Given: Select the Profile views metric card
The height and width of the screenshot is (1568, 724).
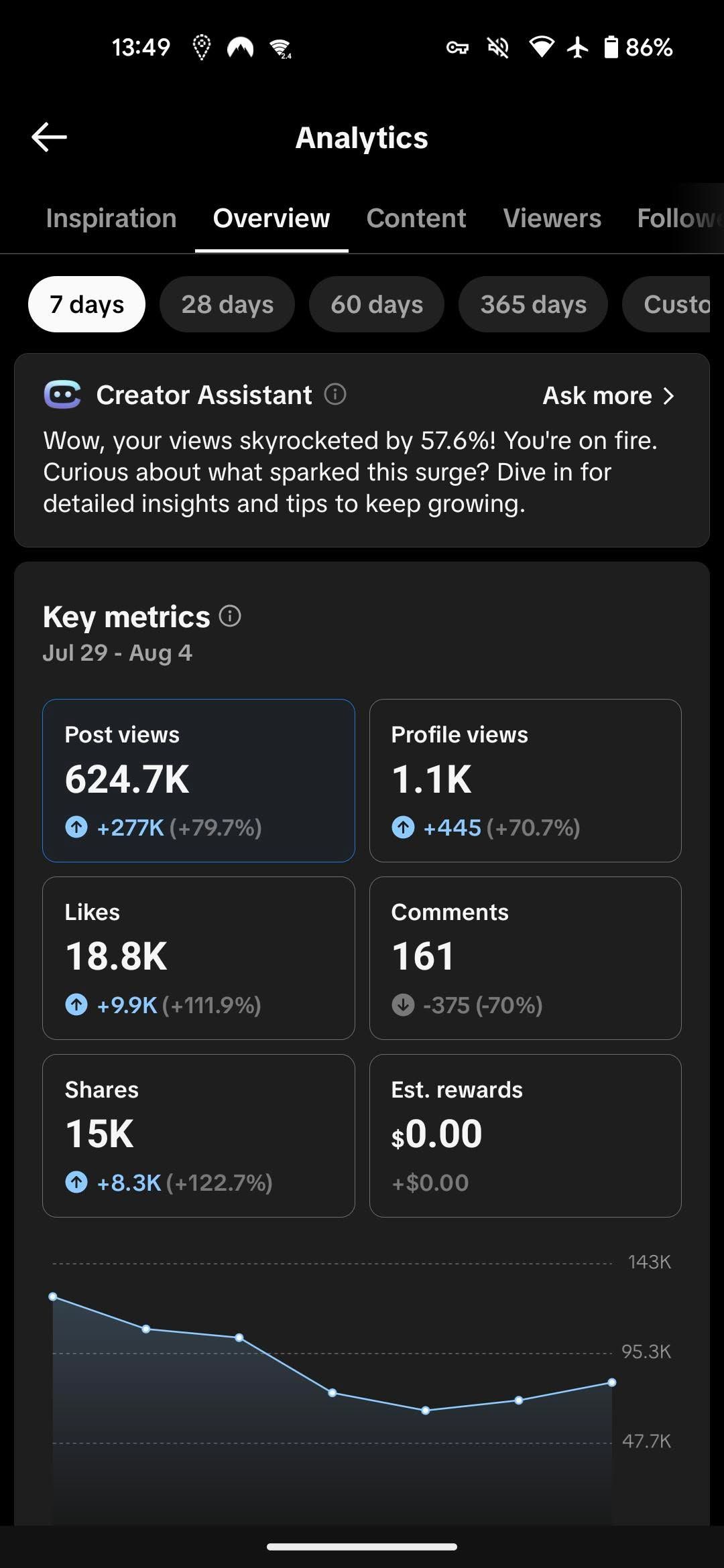Looking at the screenshot, I should click(x=526, y=781).
